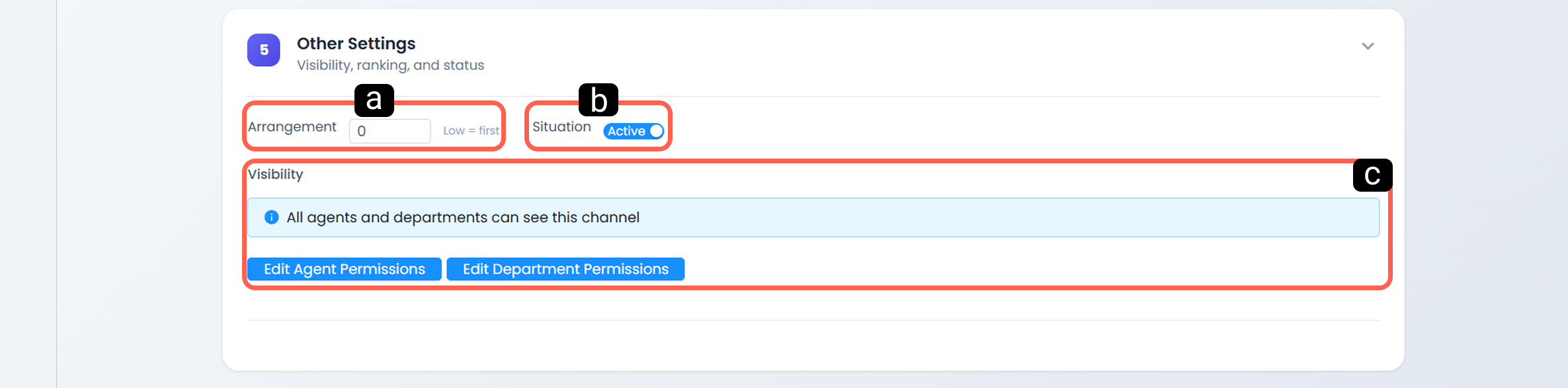The width and height of the screenshot is (1568, 388).
Task: Open Edit Agent Permissions
Action: point(345,269)
